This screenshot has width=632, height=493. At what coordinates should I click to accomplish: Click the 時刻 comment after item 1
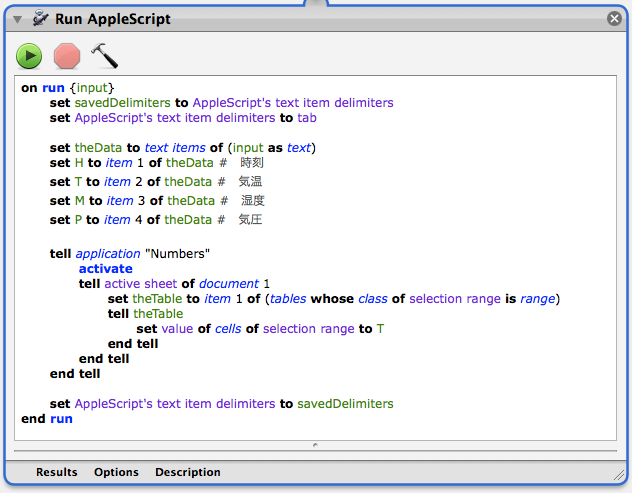(252, 163)
